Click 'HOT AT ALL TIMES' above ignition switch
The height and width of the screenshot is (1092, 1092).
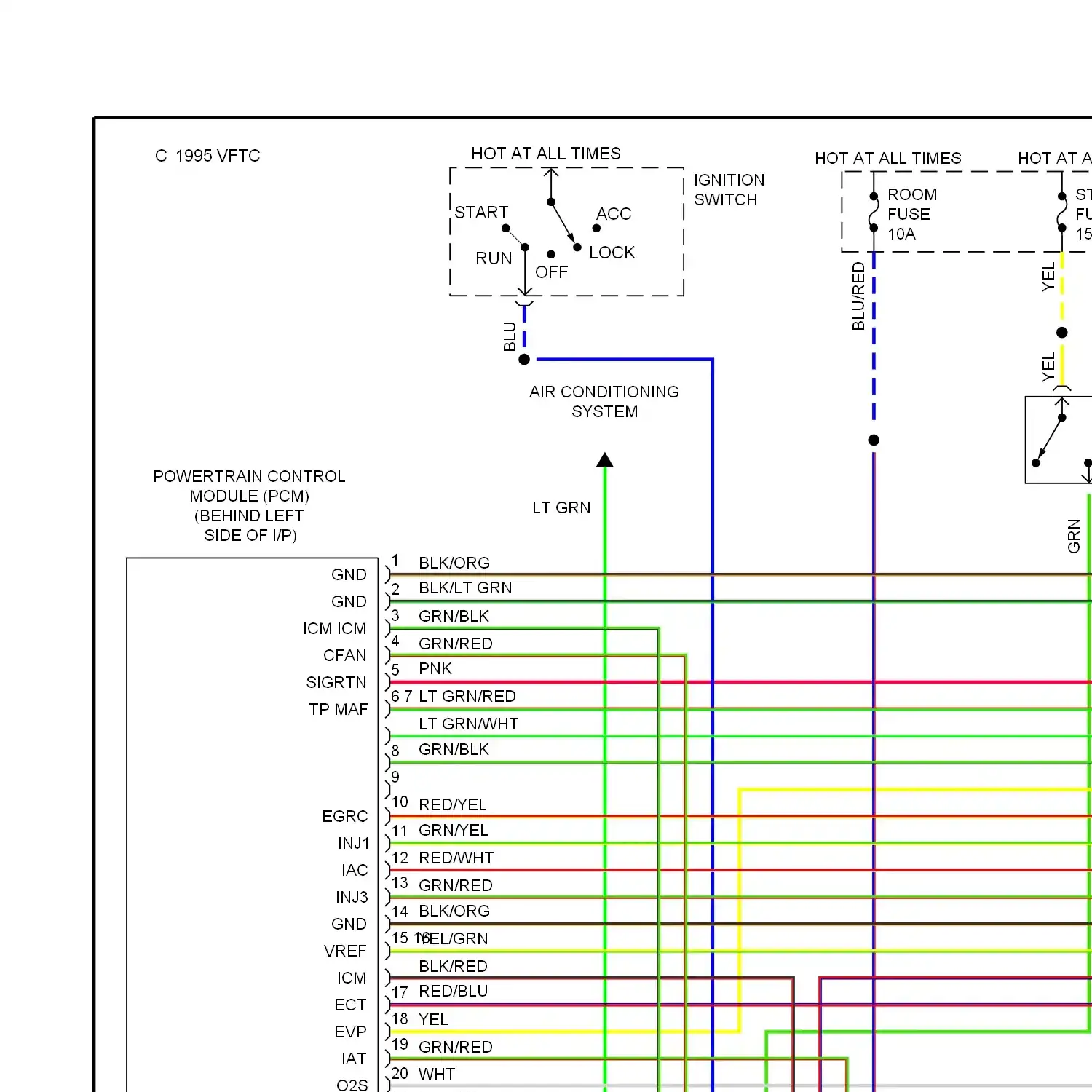[546, 154]
